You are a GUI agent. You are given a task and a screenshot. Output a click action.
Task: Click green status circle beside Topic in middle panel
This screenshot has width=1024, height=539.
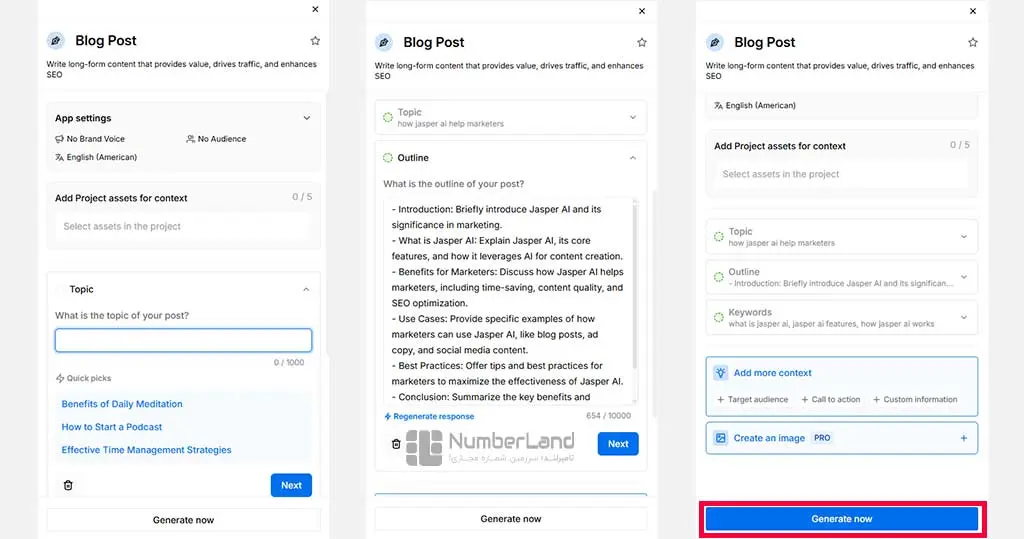click(x=388, y=118)
